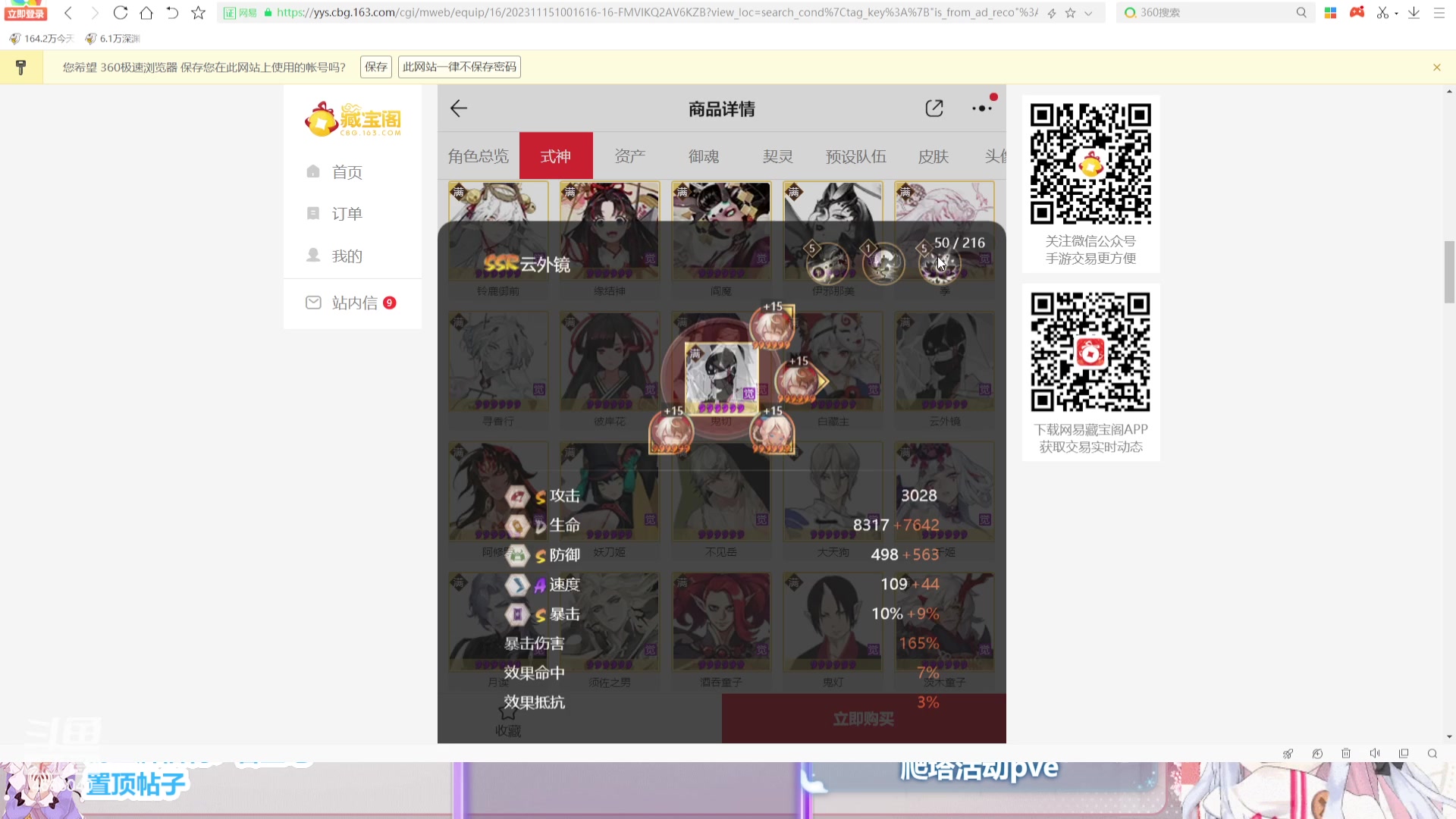Viewport: 1456px width, 819px height.
Task: Open the browser hamburger menu
Action: [x=1439, y=13]
